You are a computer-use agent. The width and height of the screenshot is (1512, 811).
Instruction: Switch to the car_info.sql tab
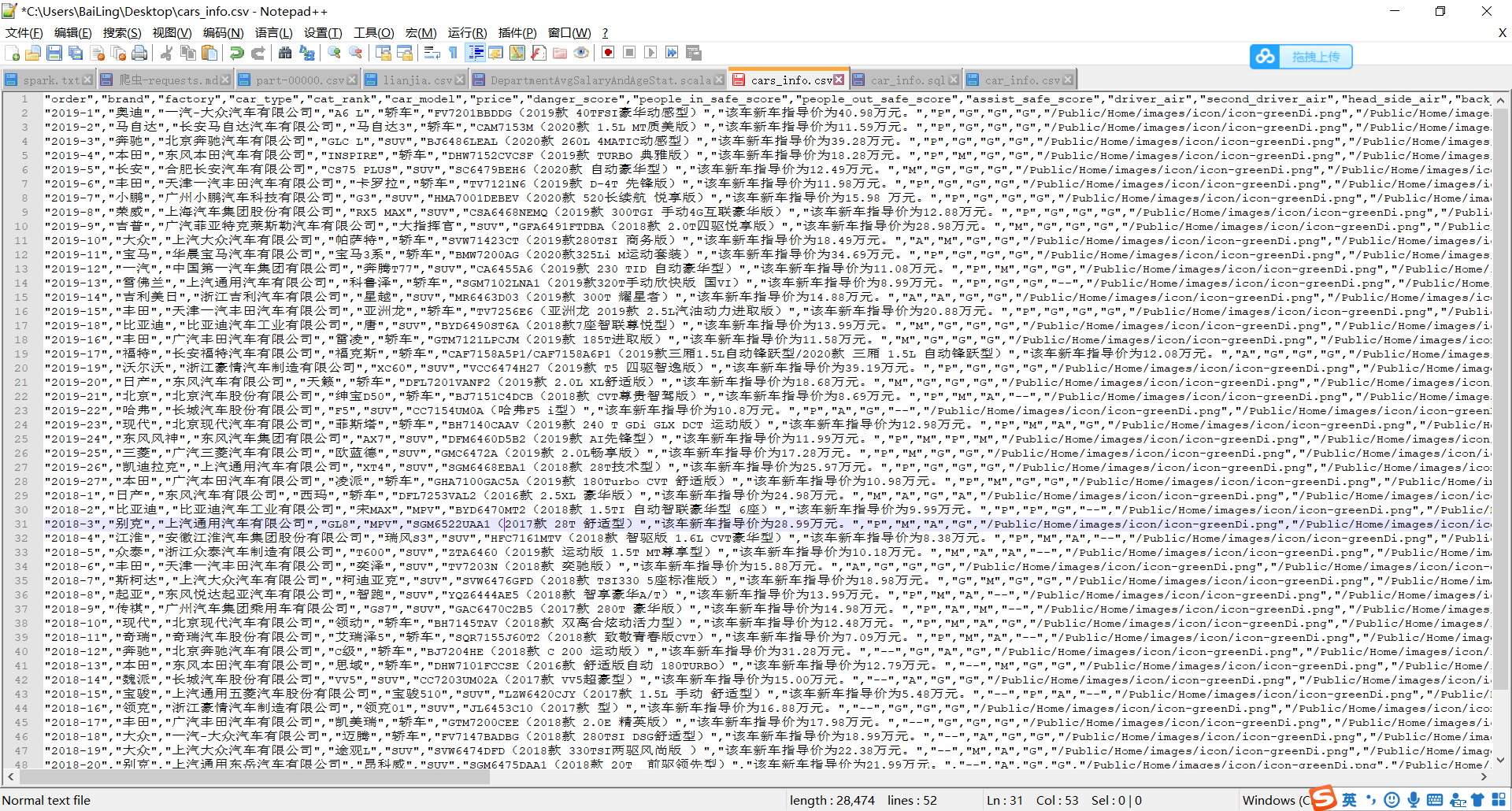[x=907, y=80]
